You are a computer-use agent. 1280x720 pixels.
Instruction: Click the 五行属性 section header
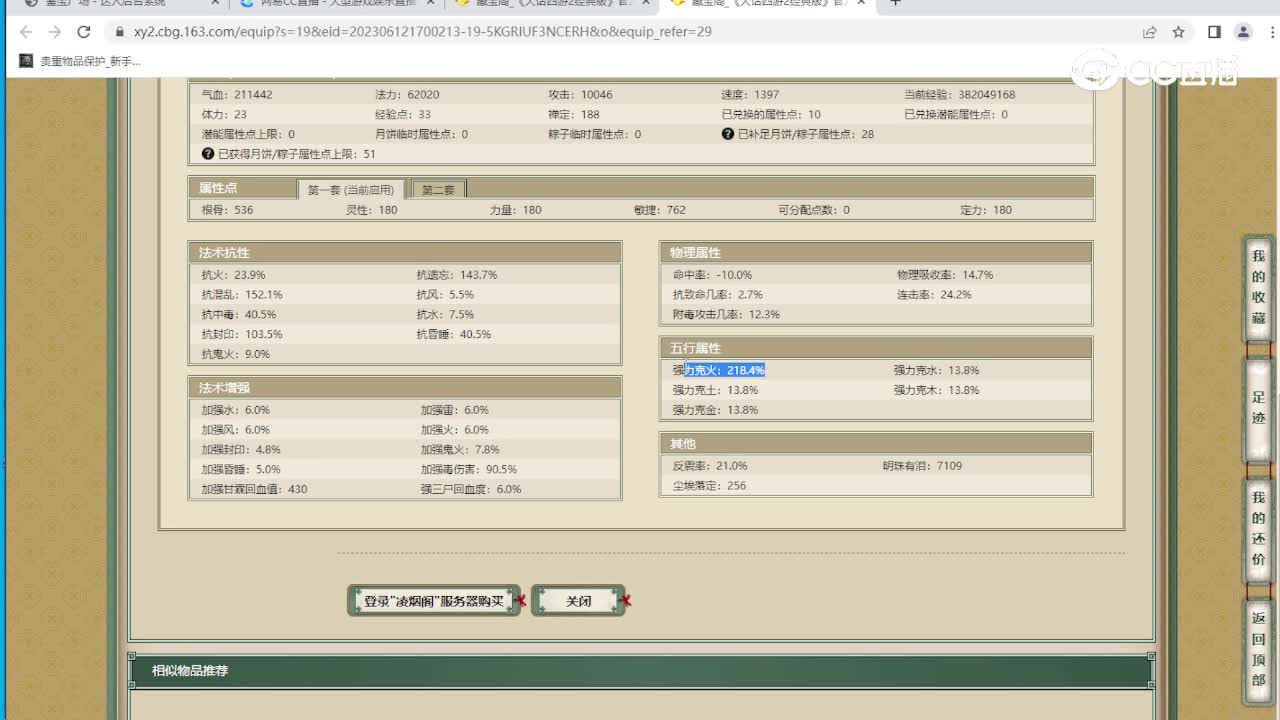876,348
